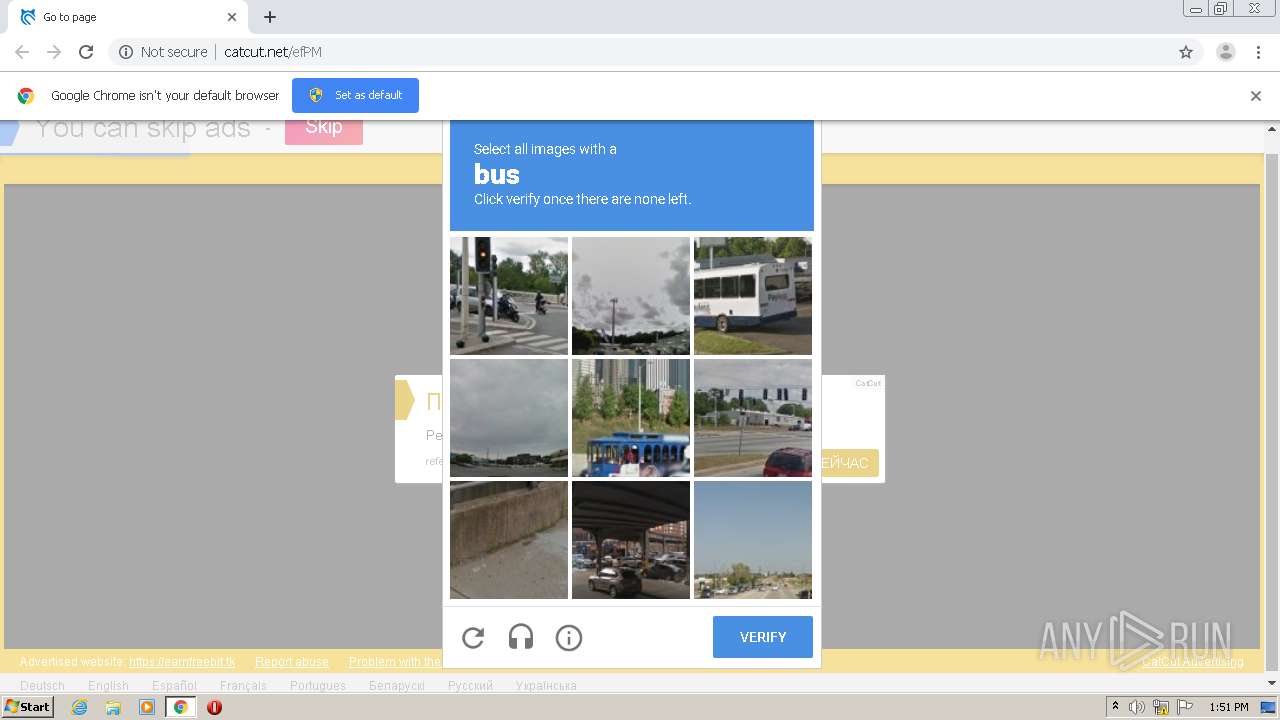Viewport: 1280px width, 720px height.
Task: Select captcha tile with distant road and sky
Action: pos(753,540)
